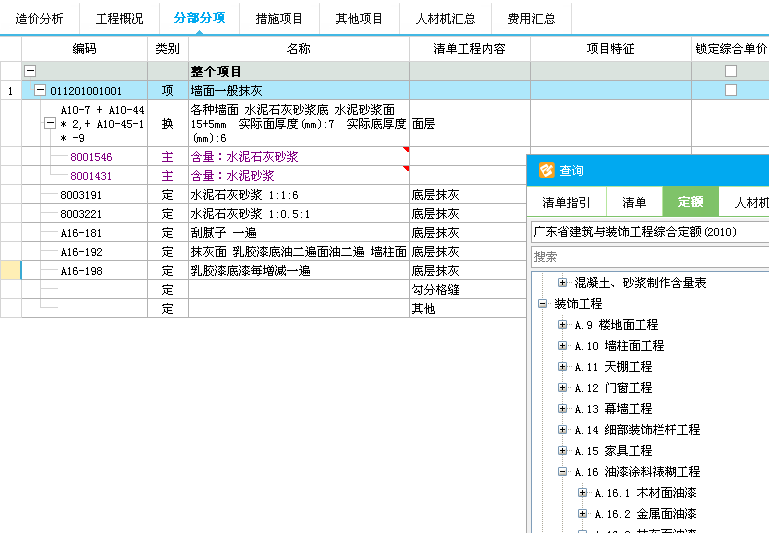
Task: Click the 清单工程内容 column header
Action: [x=469, y=49]
